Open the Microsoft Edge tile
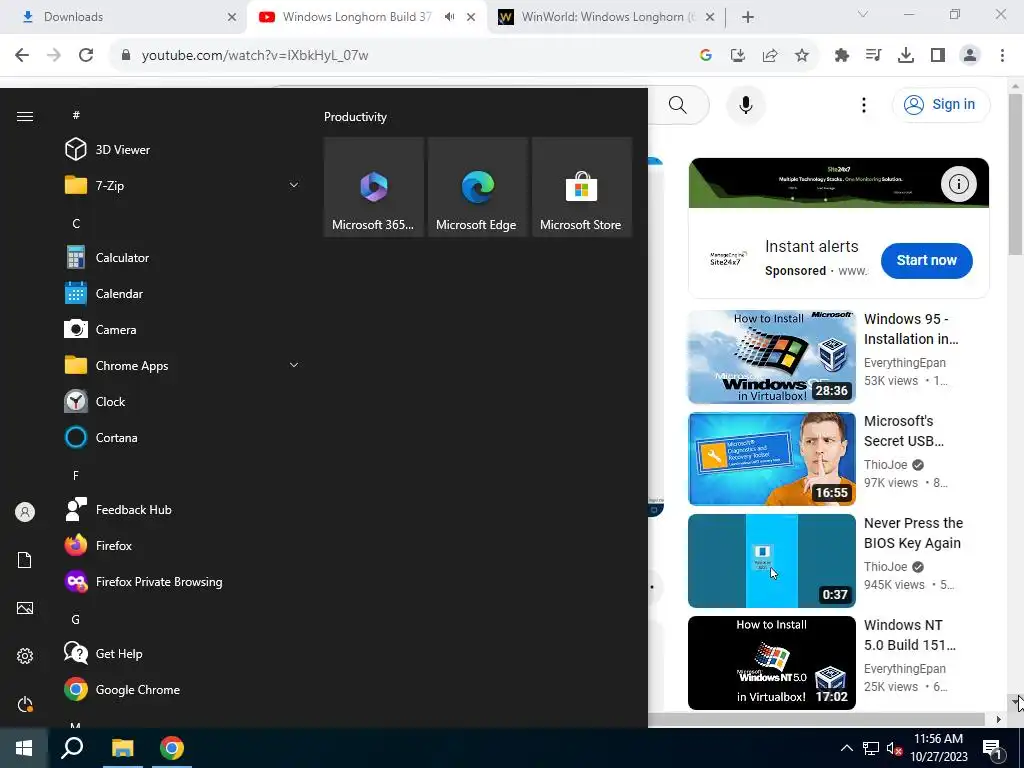The image size is (1024, 768). point(477,187)
